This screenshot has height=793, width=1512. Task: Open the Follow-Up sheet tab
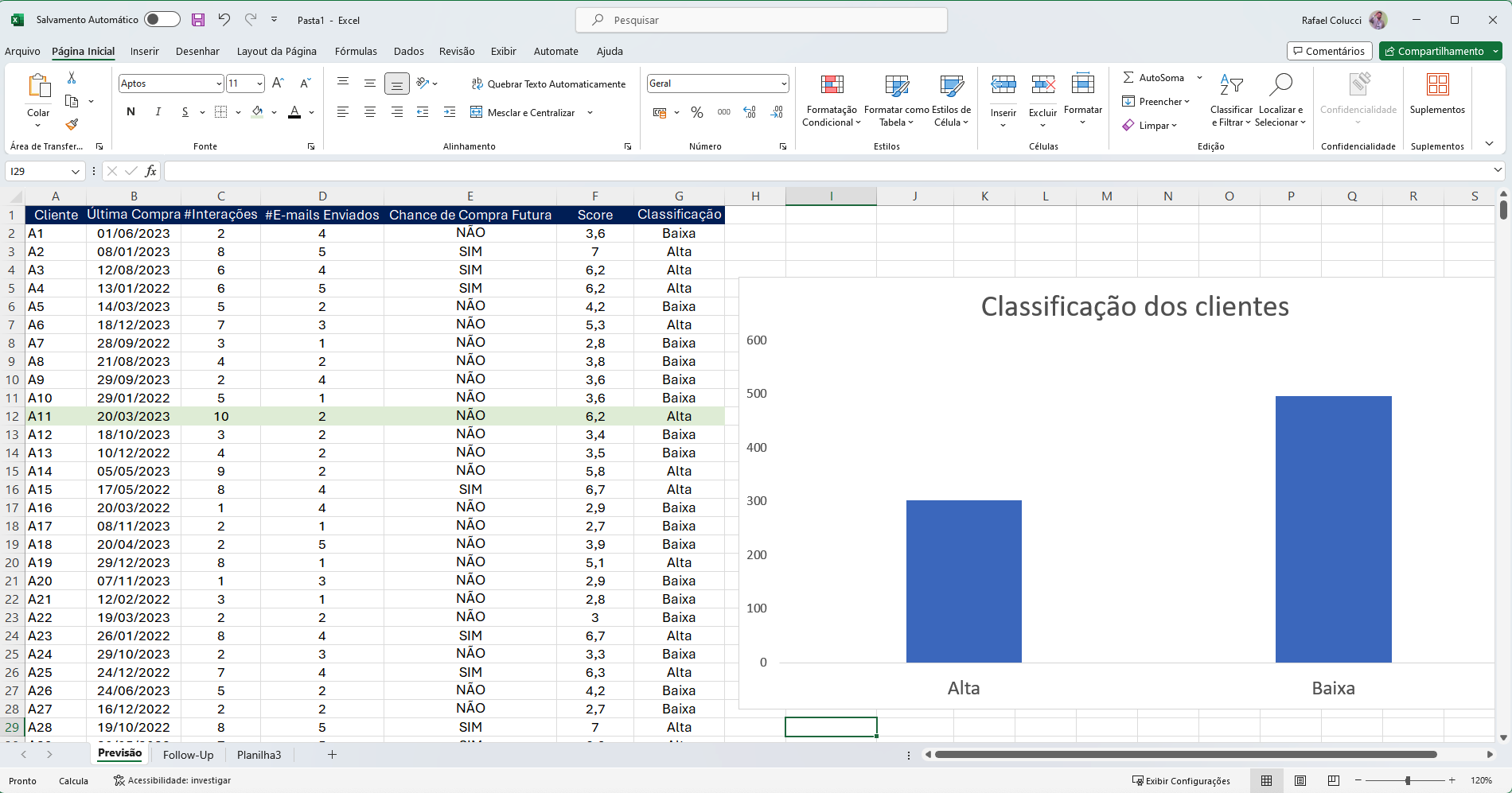pos(188,754)
